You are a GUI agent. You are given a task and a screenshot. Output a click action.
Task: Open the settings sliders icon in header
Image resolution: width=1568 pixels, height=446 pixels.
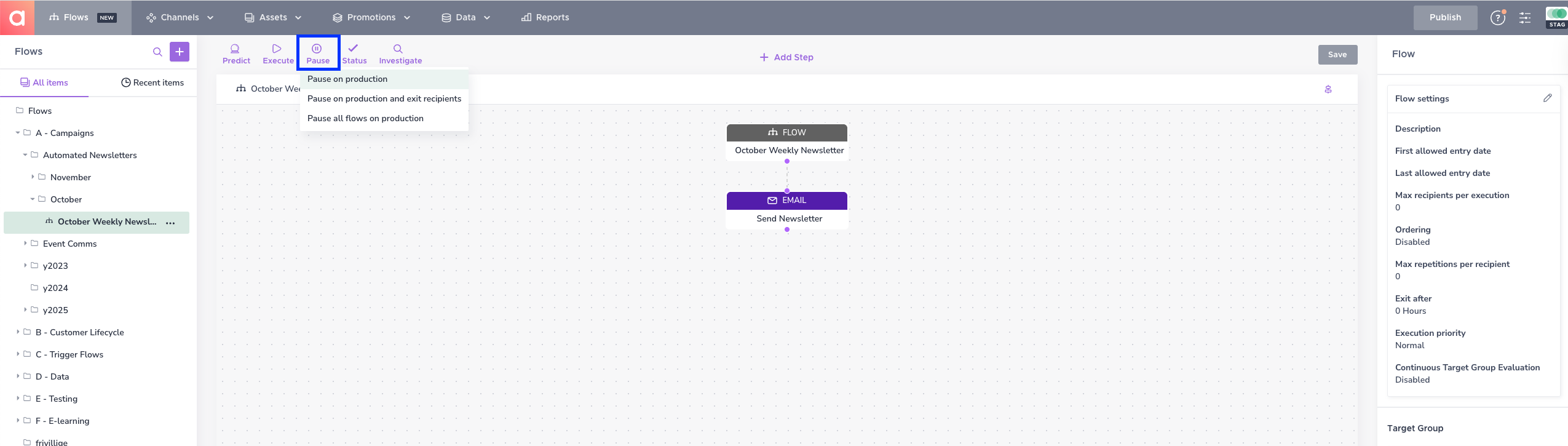[1525, 17]
